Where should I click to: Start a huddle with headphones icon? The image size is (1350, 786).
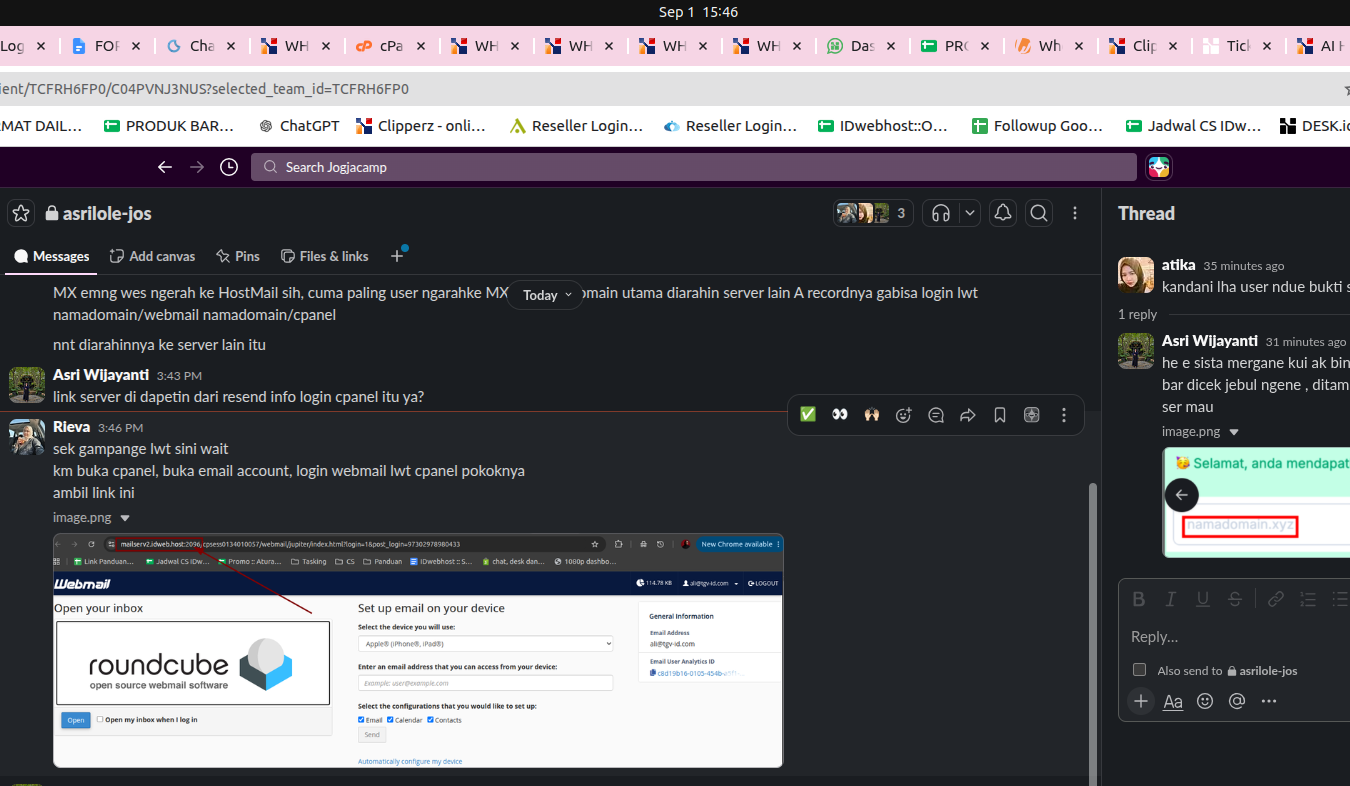tap(940, 213)
